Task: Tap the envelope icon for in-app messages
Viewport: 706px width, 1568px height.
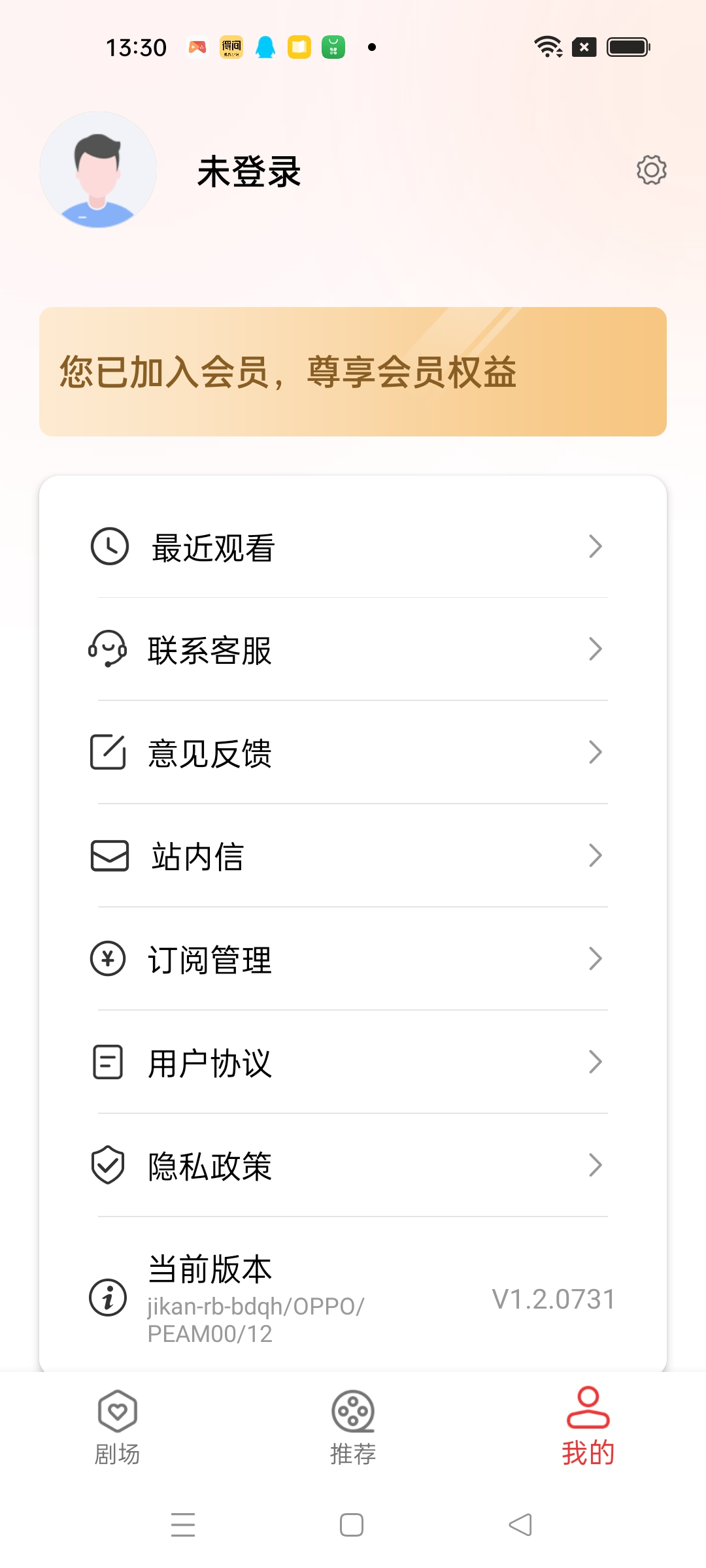Action: point(109,855)
